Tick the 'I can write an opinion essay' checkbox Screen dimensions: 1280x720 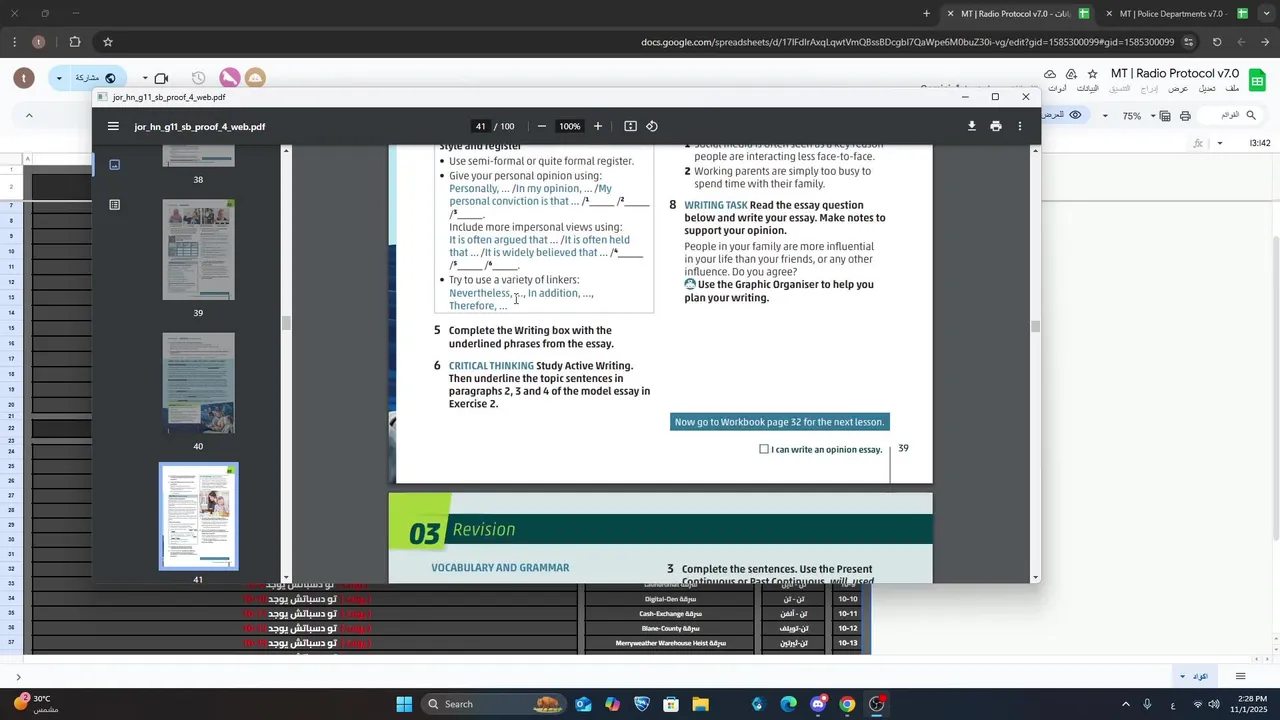click(x=764, y=449)
